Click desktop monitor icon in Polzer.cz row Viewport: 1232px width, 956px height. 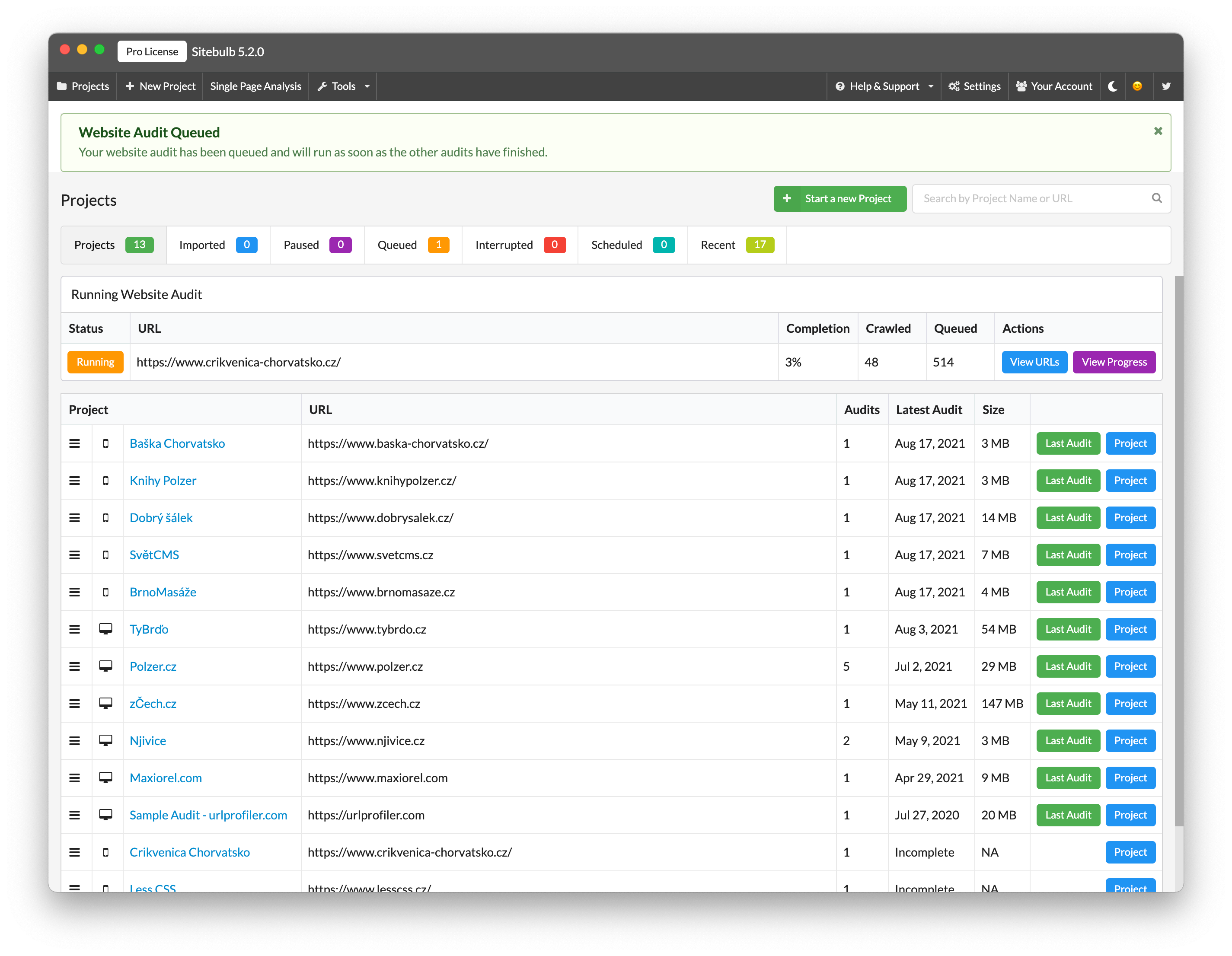[x=105, y=667]
